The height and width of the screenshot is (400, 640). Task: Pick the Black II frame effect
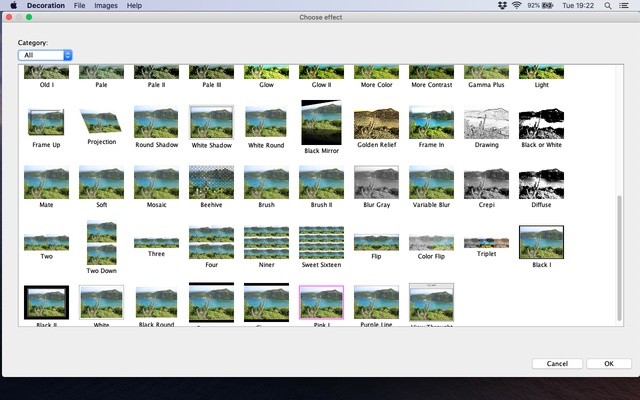46,302
